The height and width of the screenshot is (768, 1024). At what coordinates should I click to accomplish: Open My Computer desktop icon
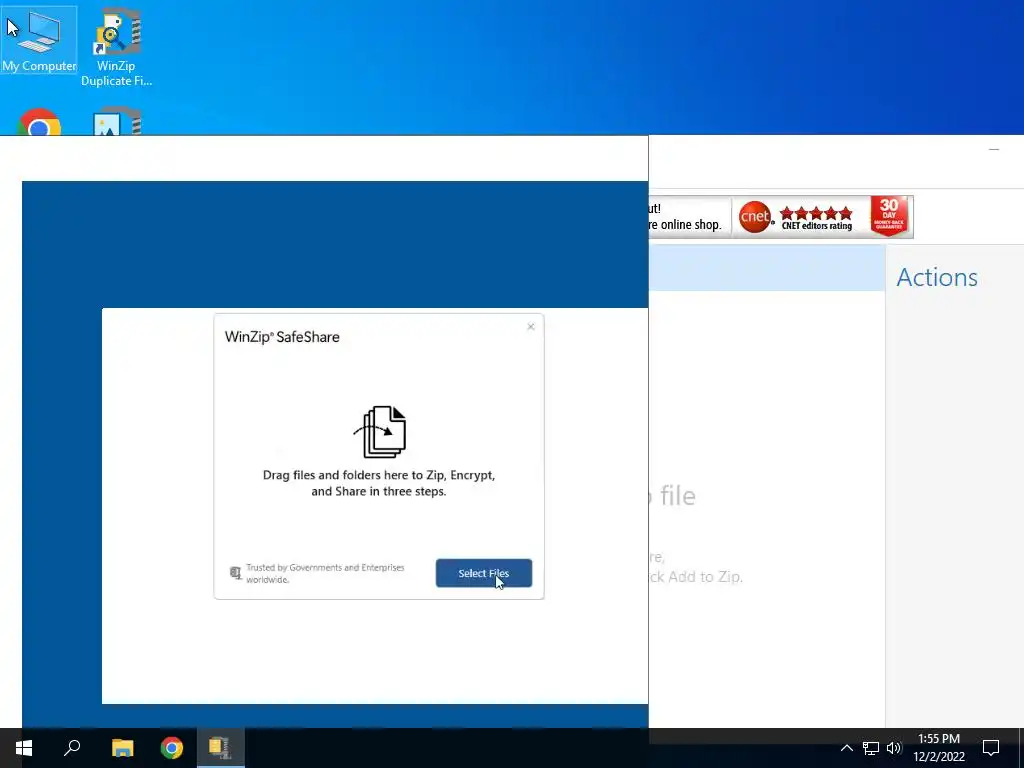(x=39, y=40)
